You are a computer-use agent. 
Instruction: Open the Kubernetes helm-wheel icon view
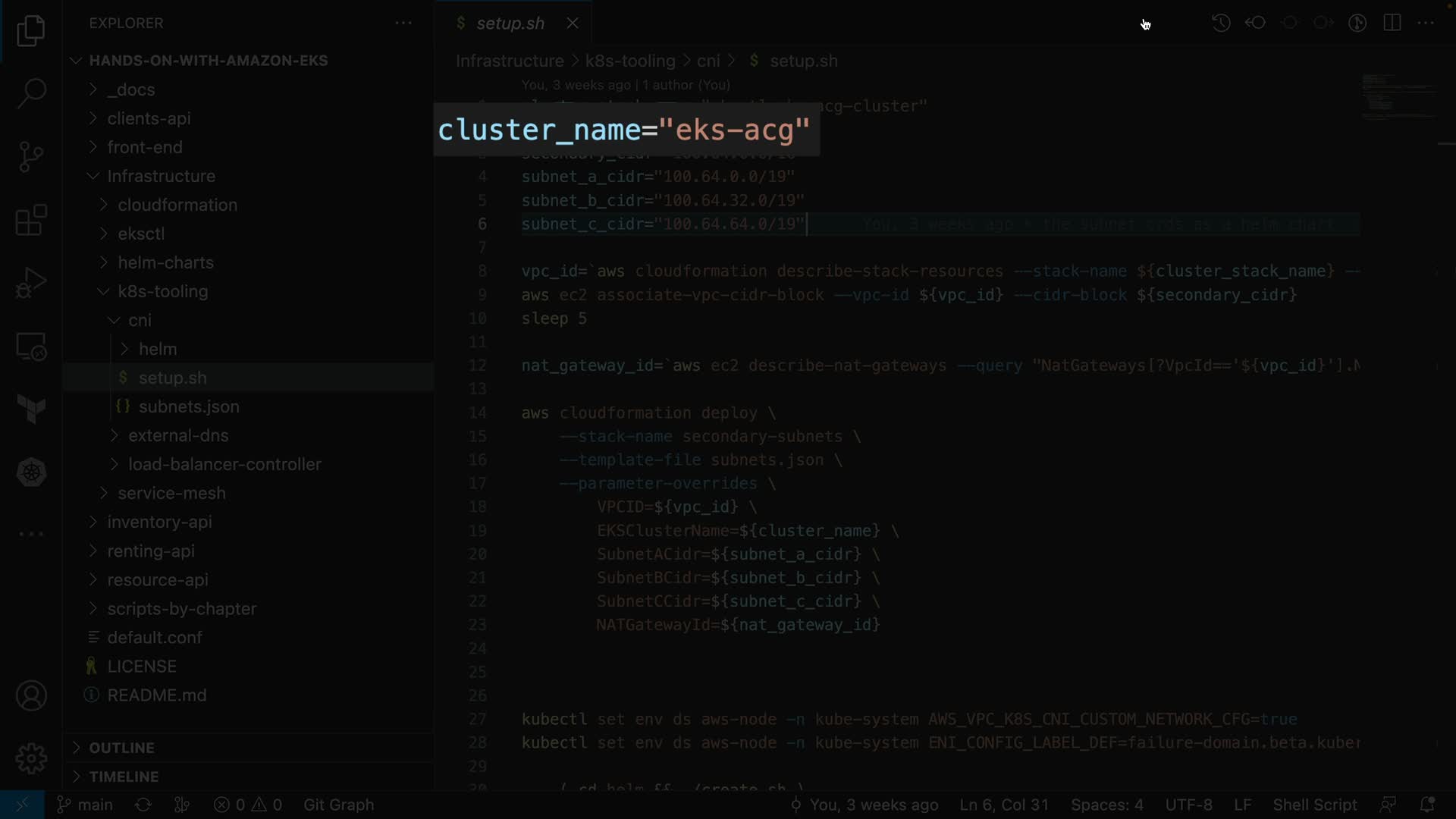point(31,472)
